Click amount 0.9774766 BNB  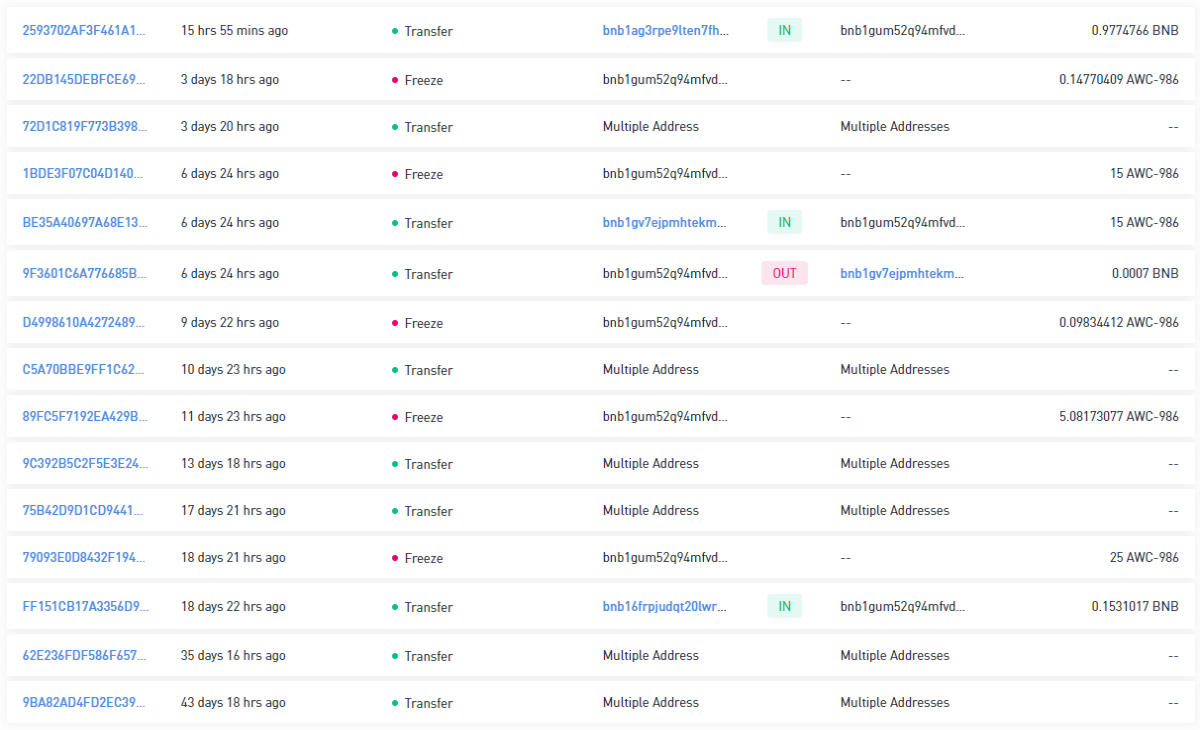[1135, 31]
